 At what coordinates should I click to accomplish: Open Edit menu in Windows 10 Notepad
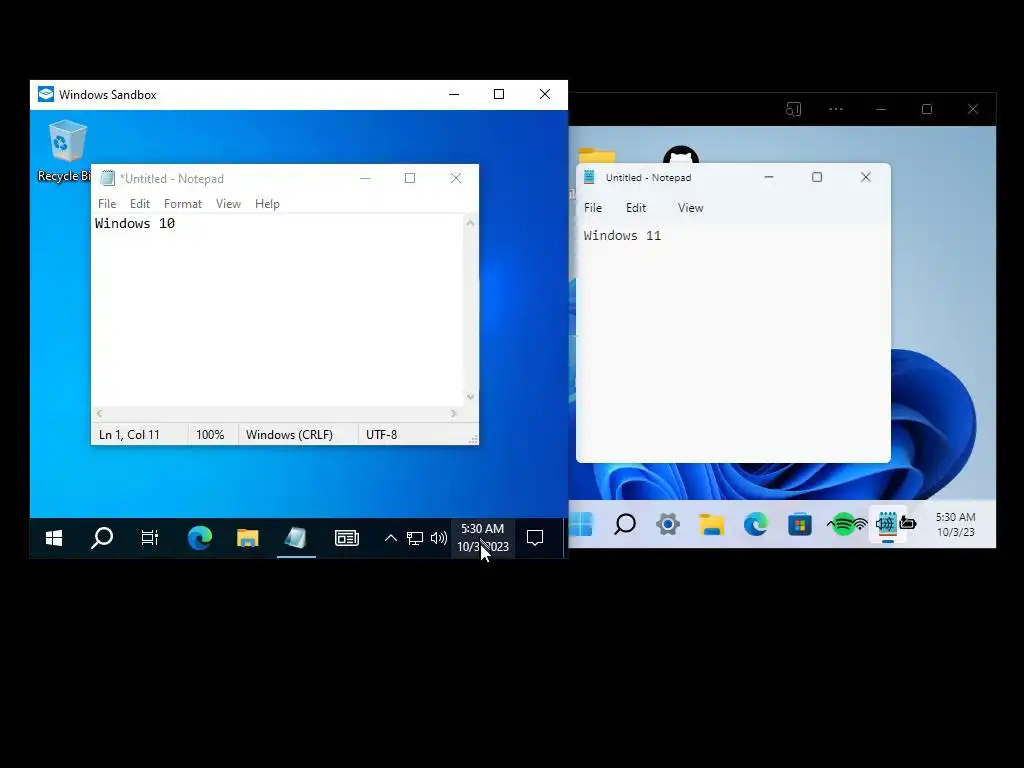point(140,204)
